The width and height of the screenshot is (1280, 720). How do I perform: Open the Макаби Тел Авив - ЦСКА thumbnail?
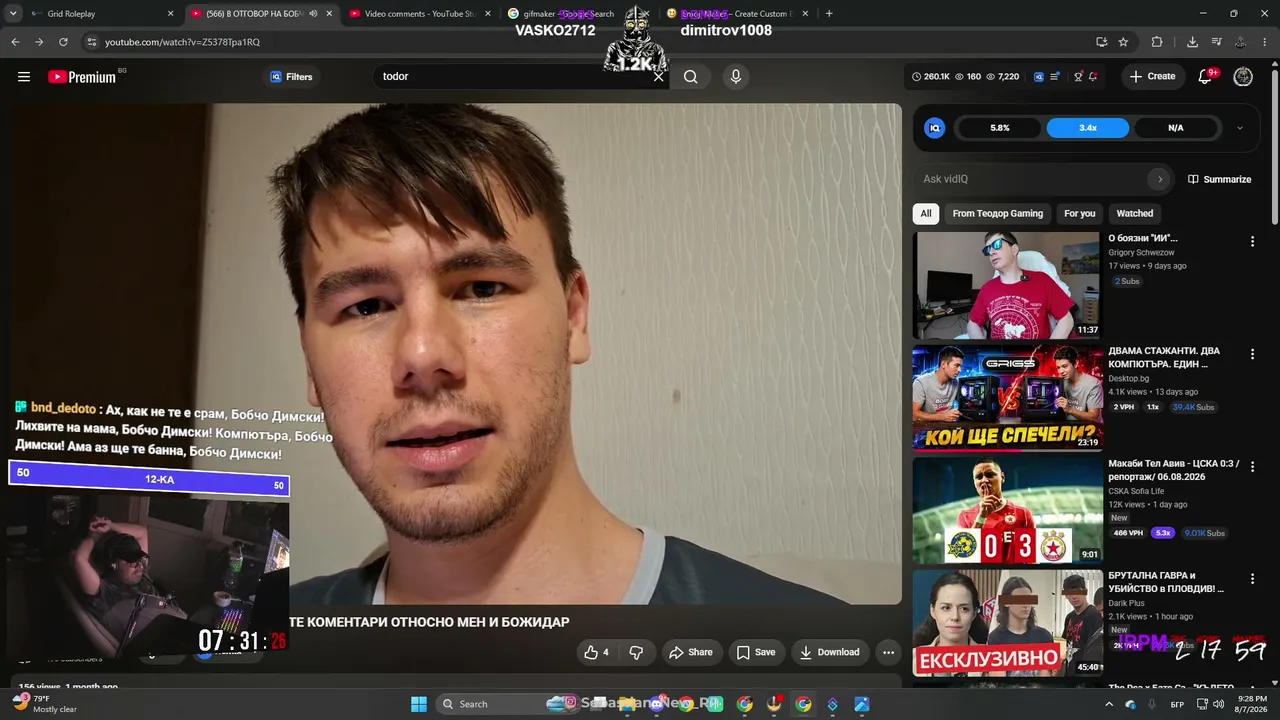(1007, 510)
